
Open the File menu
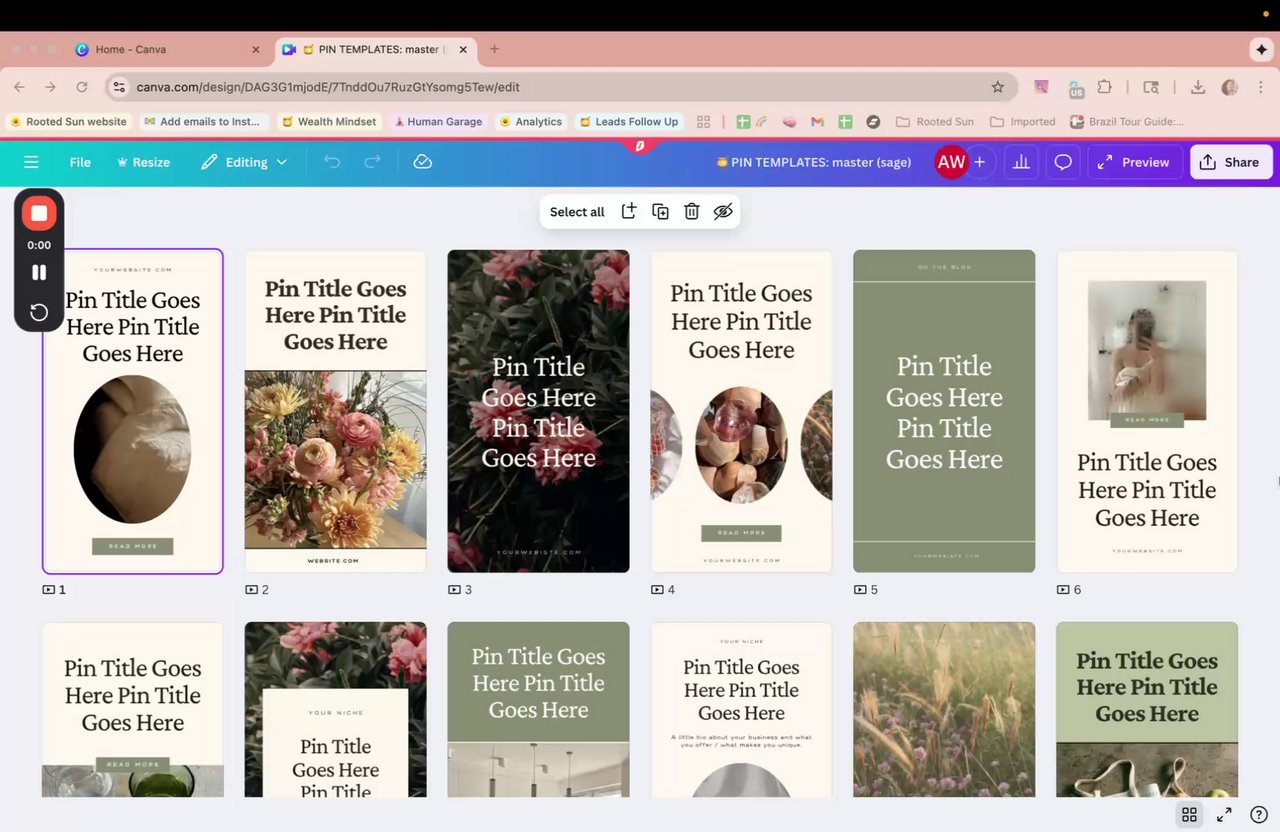click(x=80, y=162)
